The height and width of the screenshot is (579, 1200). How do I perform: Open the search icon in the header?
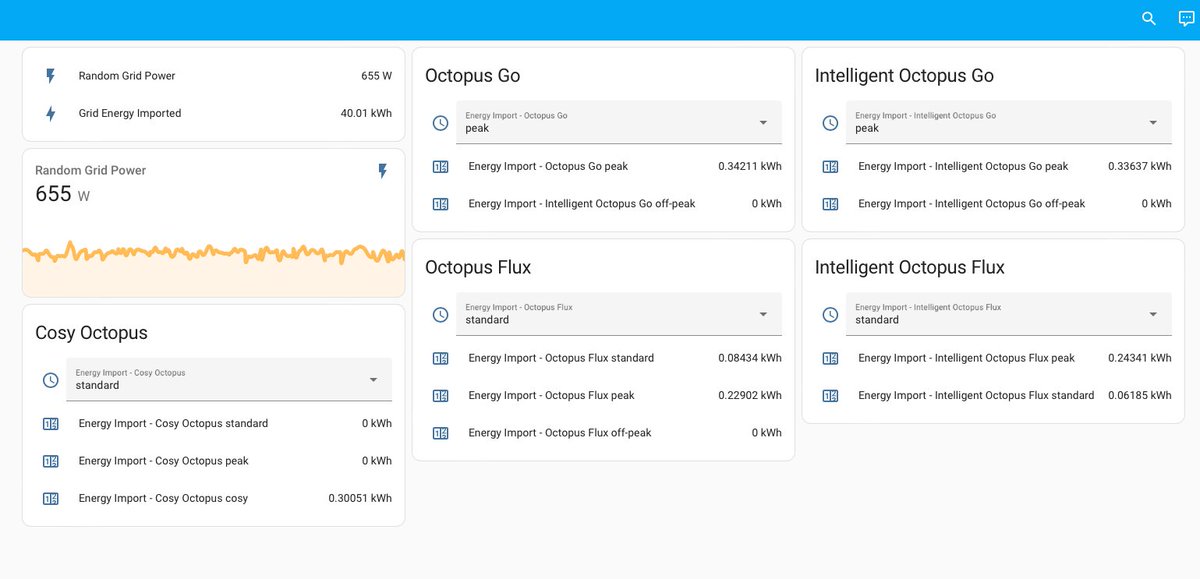coord(1149,19)
